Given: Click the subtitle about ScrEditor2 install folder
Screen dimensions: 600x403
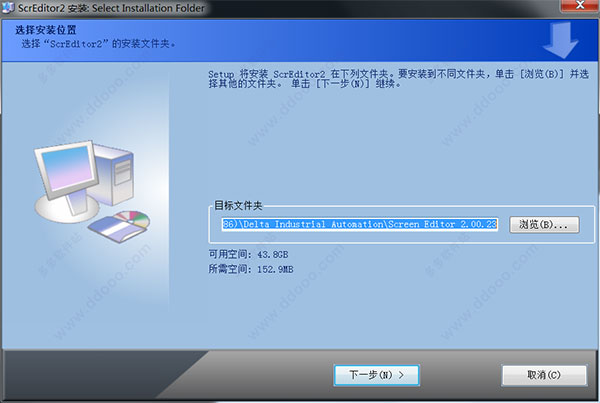Looking at the screenshot, I should pyautogui.click(x=98, y=44).
